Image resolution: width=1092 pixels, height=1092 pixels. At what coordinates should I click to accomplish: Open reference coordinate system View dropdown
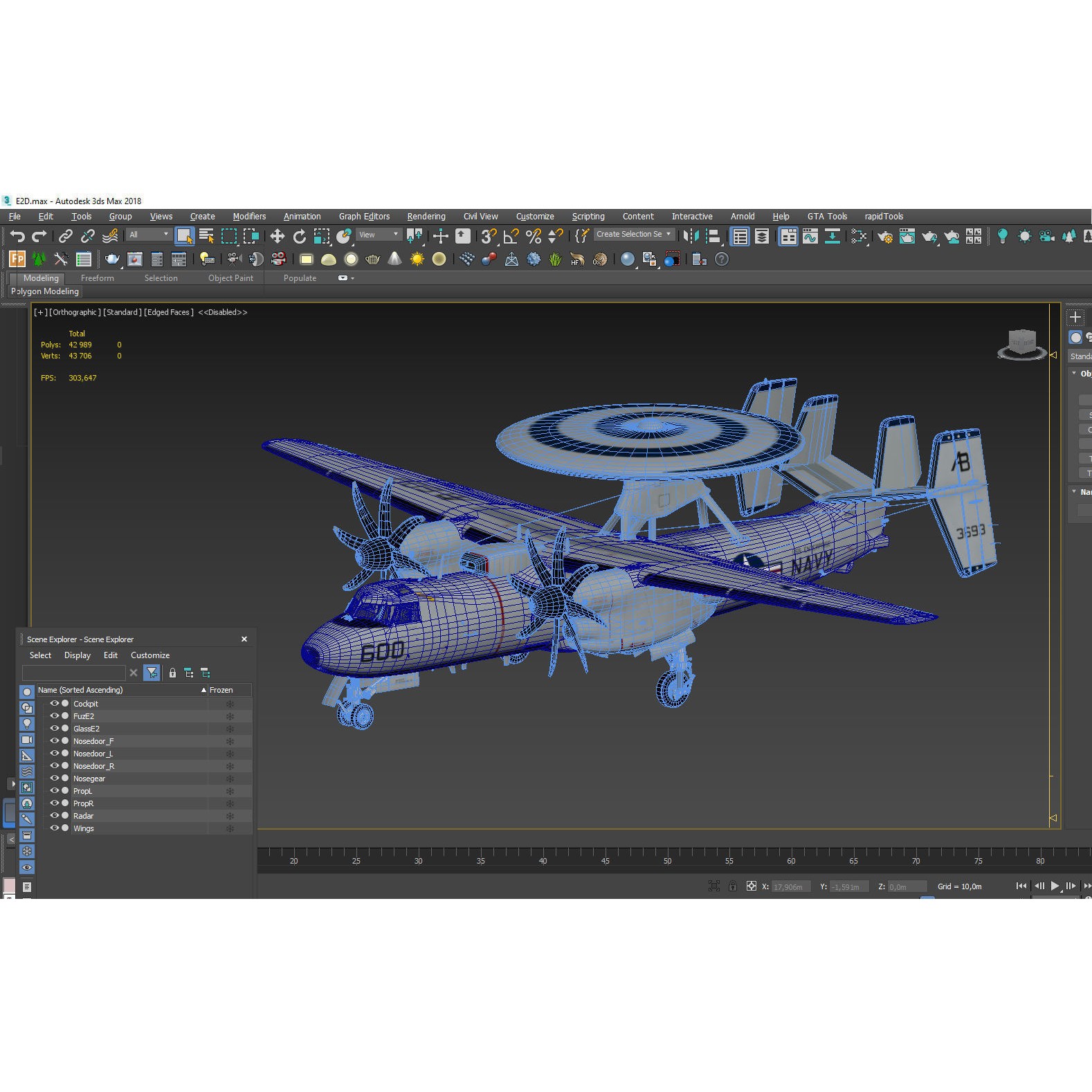coord(379,235)
